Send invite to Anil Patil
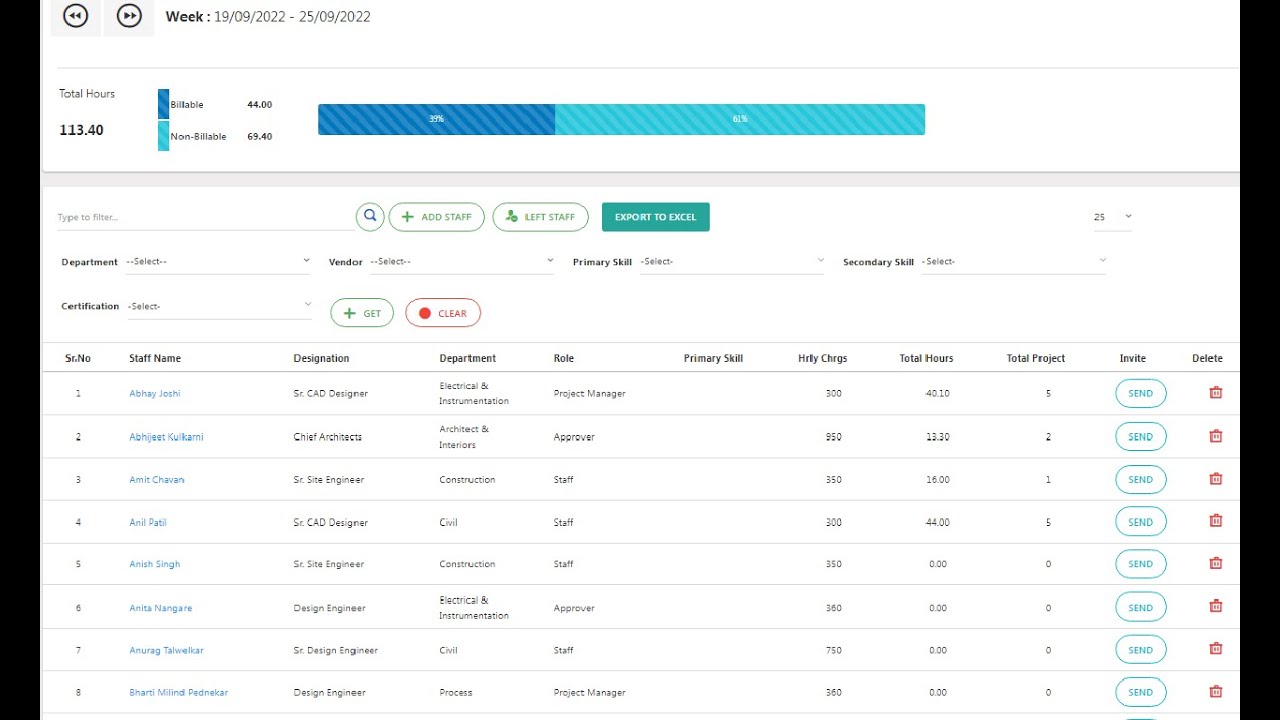 pyautogui.click(x=1141, y=522)
